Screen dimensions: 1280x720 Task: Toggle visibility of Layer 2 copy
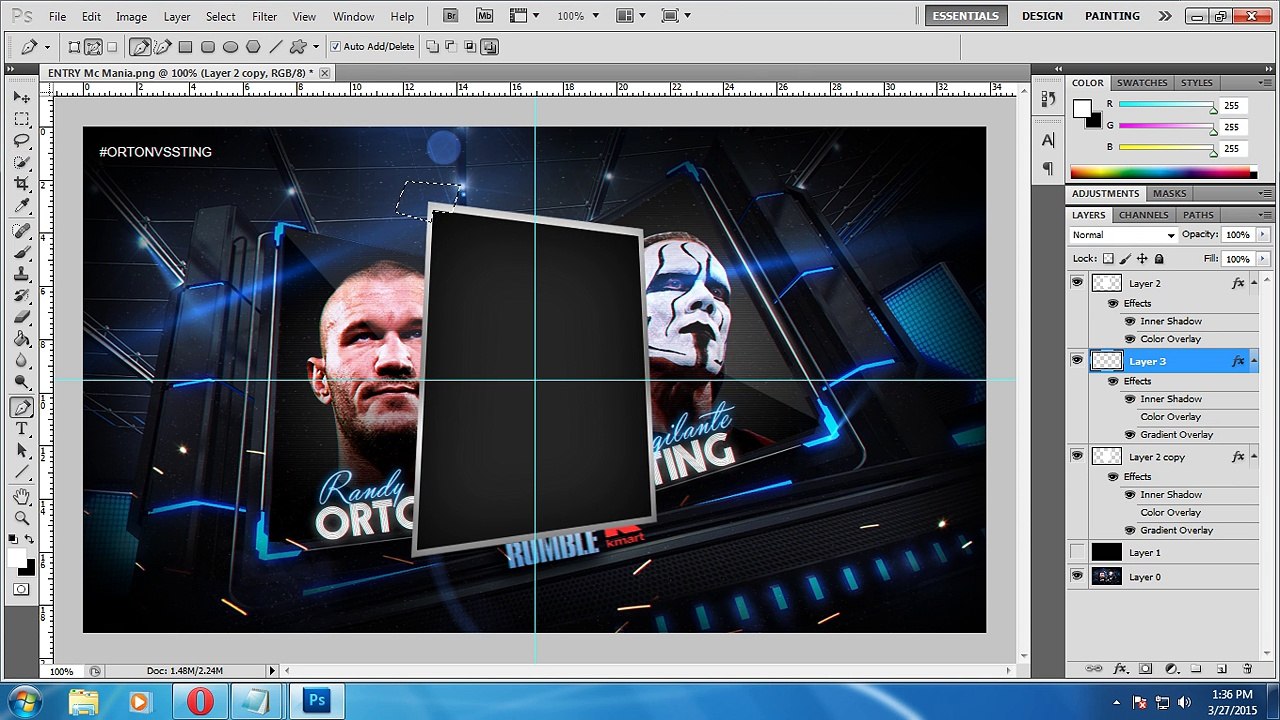click(x=1077, y=456)
